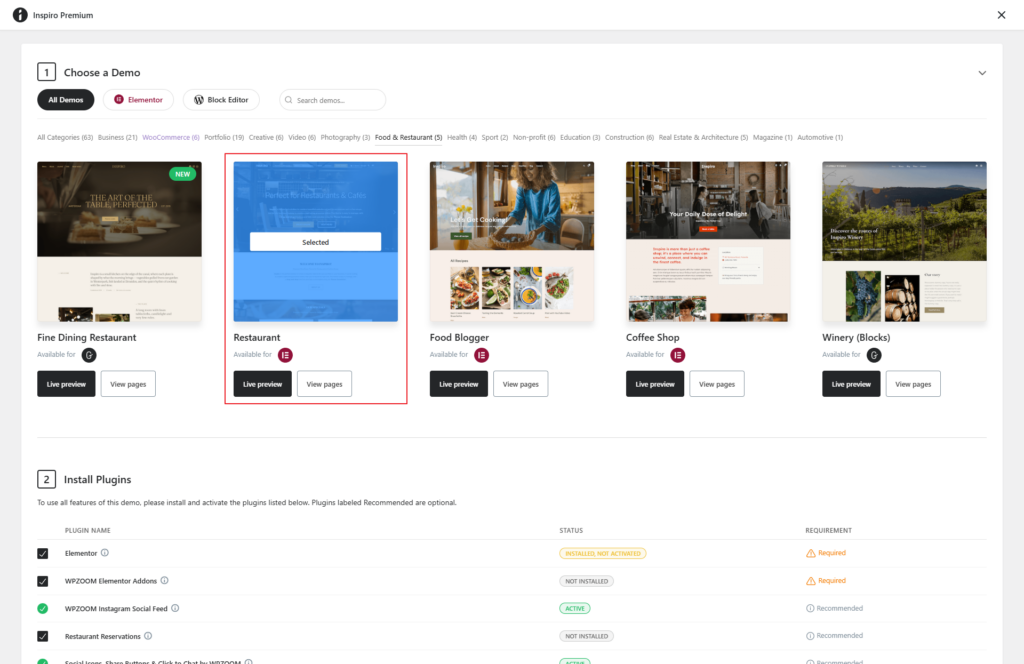This screenshot has height=664, width=1024.
Task: Click Recommended info icon for Restaurant Reservations
Action: [810, 636]
